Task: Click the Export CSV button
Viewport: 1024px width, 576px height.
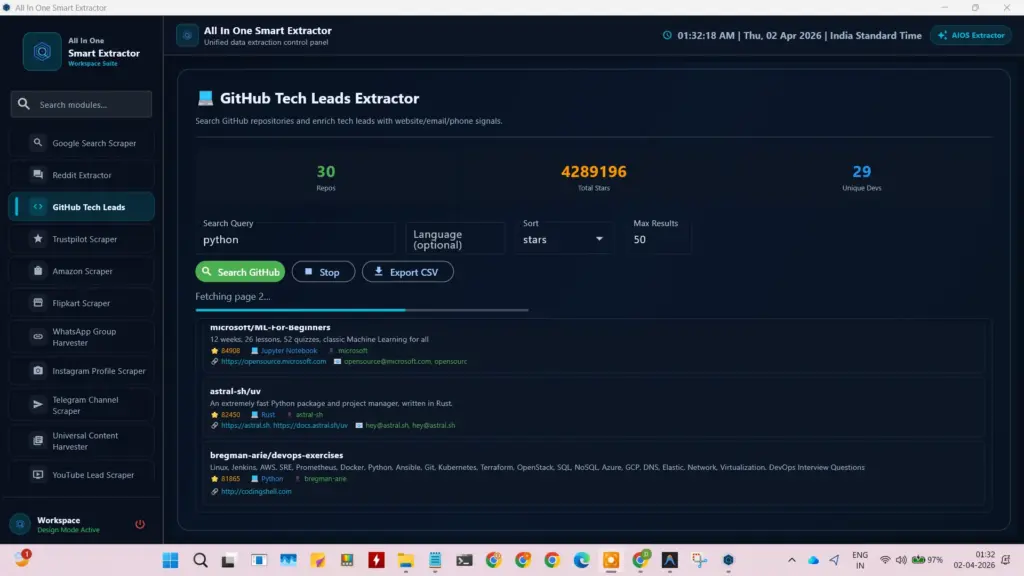Action: pyautogui.click(x=408, y=272)
